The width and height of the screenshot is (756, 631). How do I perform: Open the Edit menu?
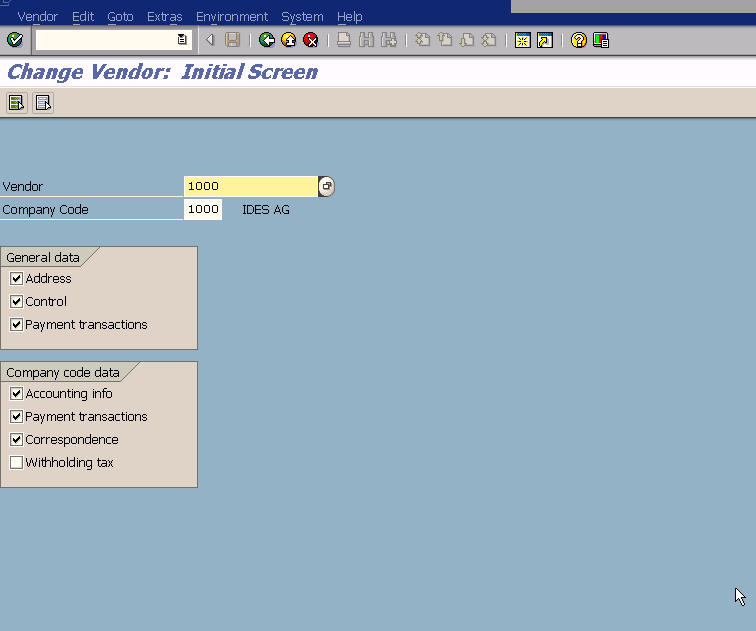coord(83,16)
